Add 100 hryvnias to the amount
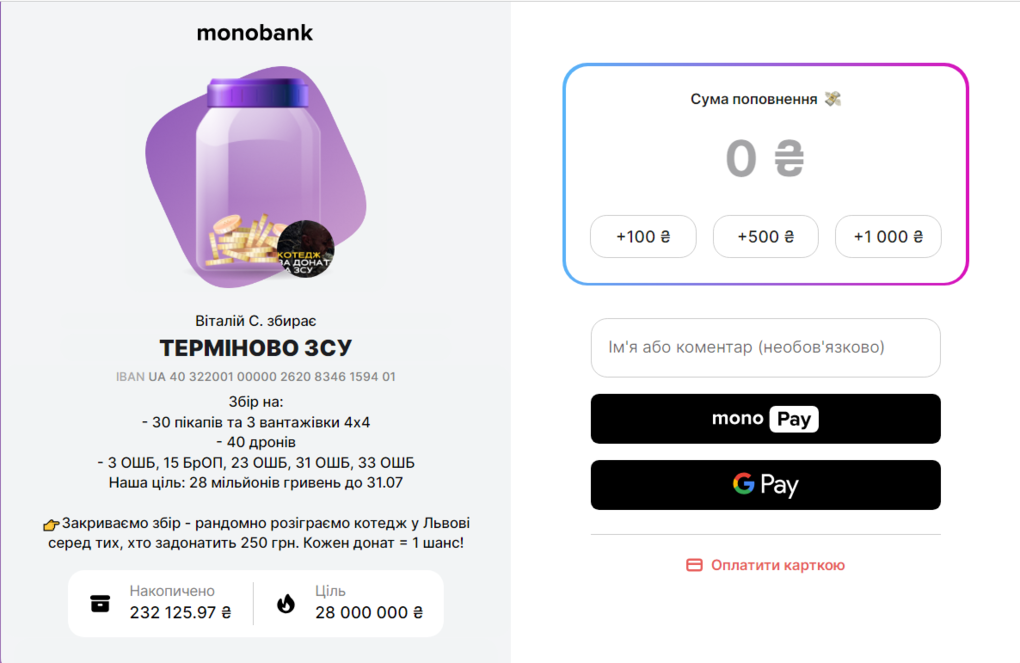This screenshot has width=1020, height=663. [x=643, y=237]
